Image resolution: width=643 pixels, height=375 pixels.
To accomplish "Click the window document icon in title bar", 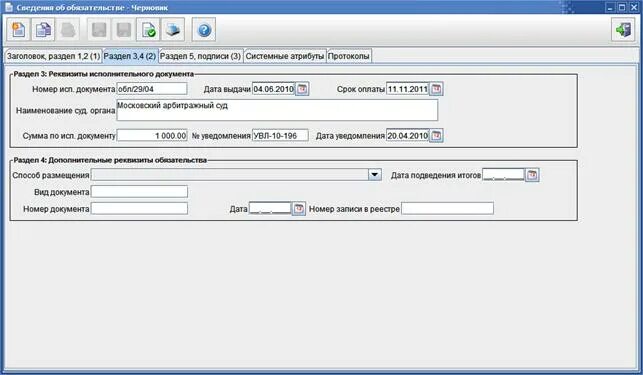I will point(8,7).
